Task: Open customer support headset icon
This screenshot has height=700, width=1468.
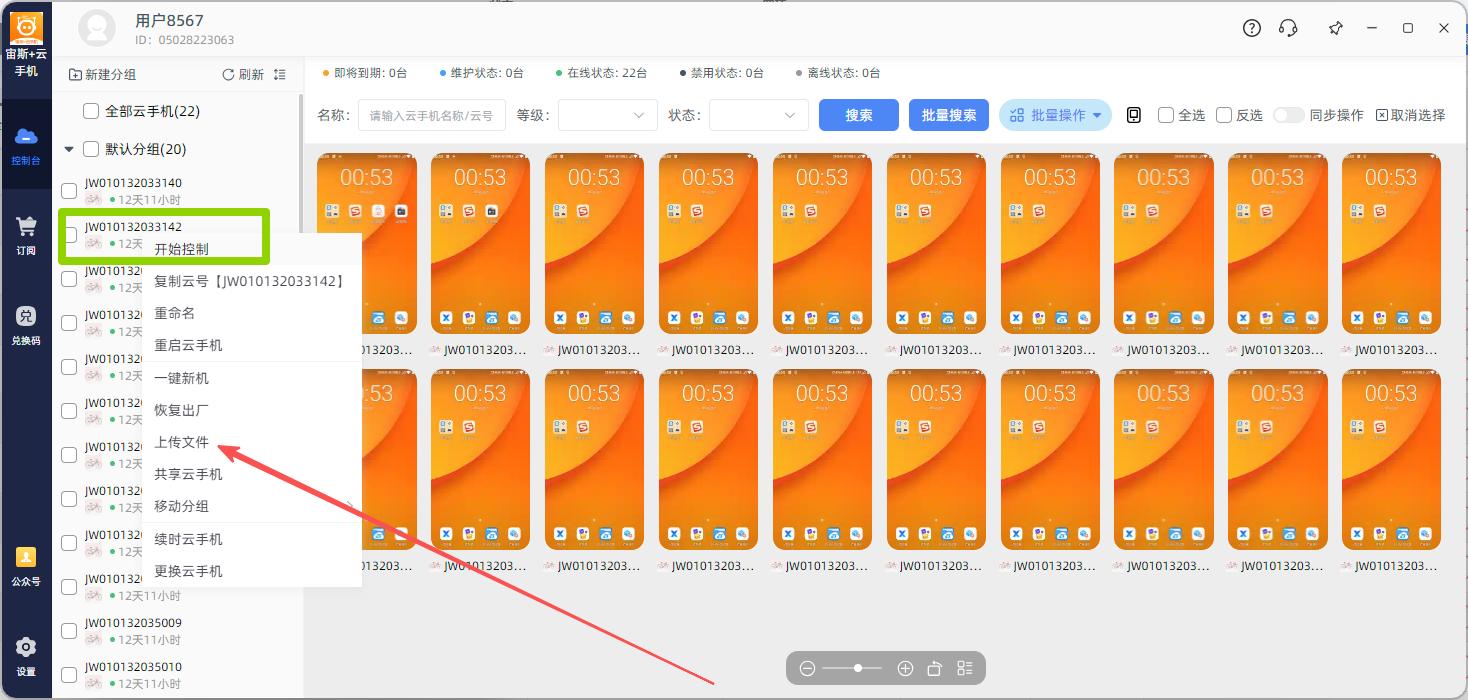Action: click(1289, 28)
